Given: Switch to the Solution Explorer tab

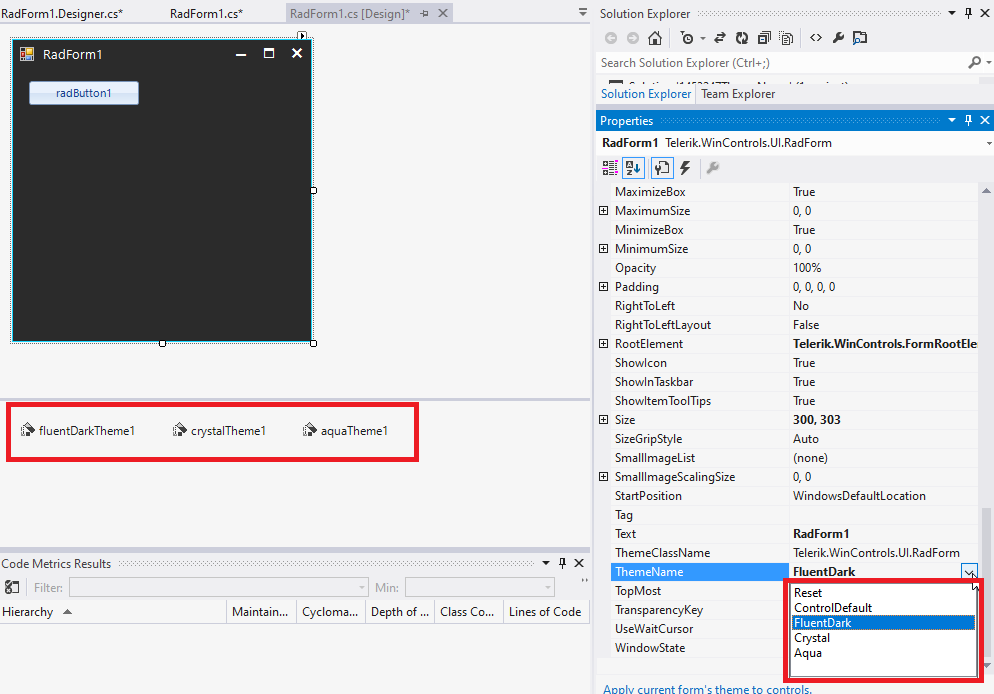Looking at the screenshot, I should pyautogui.click(x=646, y=94).
